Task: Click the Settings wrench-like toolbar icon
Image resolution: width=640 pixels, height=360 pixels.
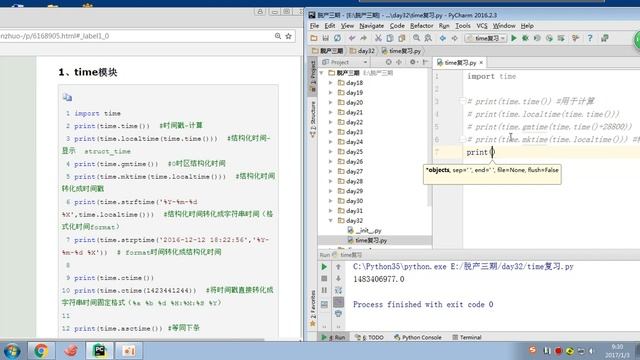Action: (576, 38)
